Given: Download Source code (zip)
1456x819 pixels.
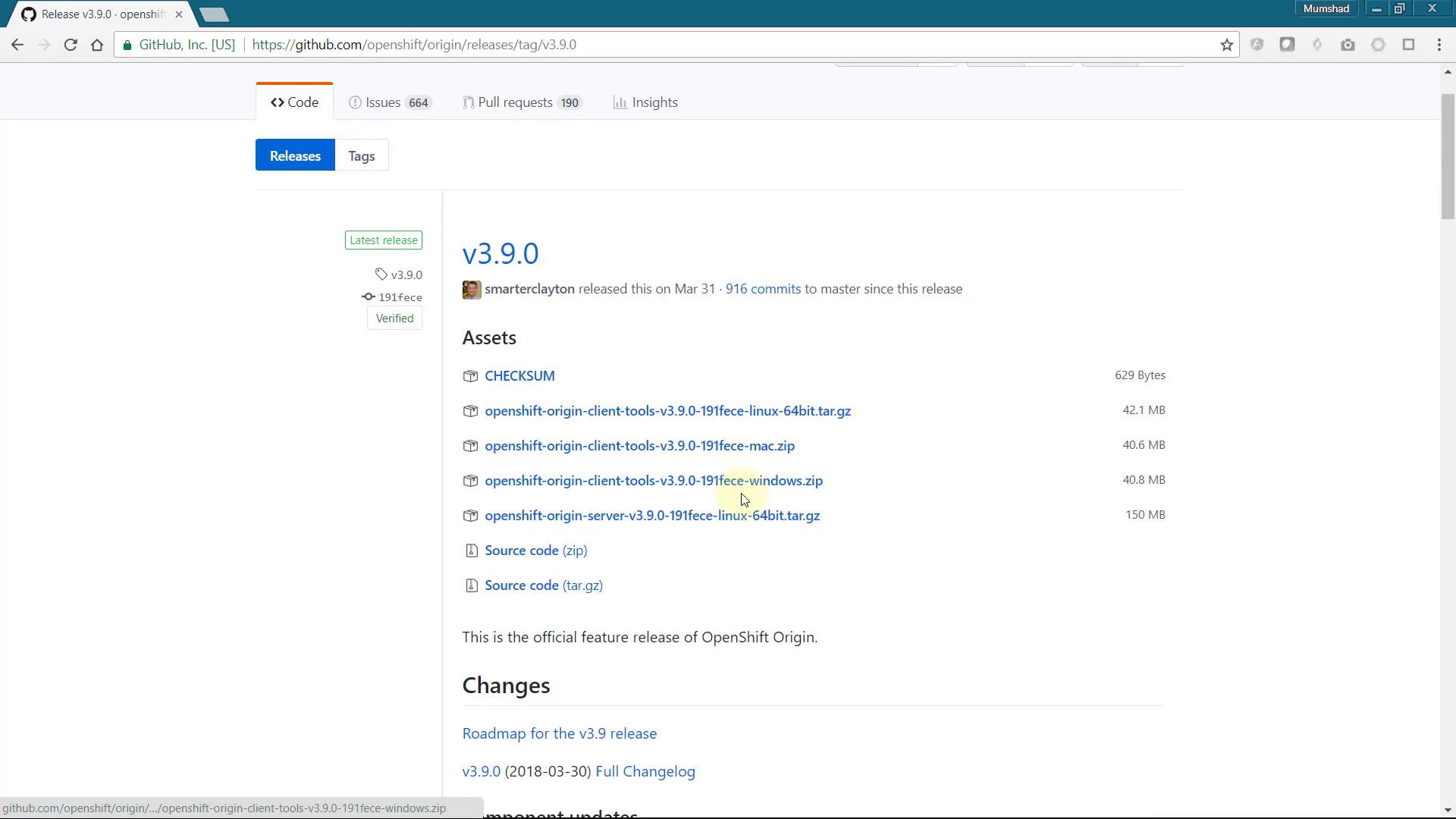Looking at the screenshot, I should (x=535, y=551).
